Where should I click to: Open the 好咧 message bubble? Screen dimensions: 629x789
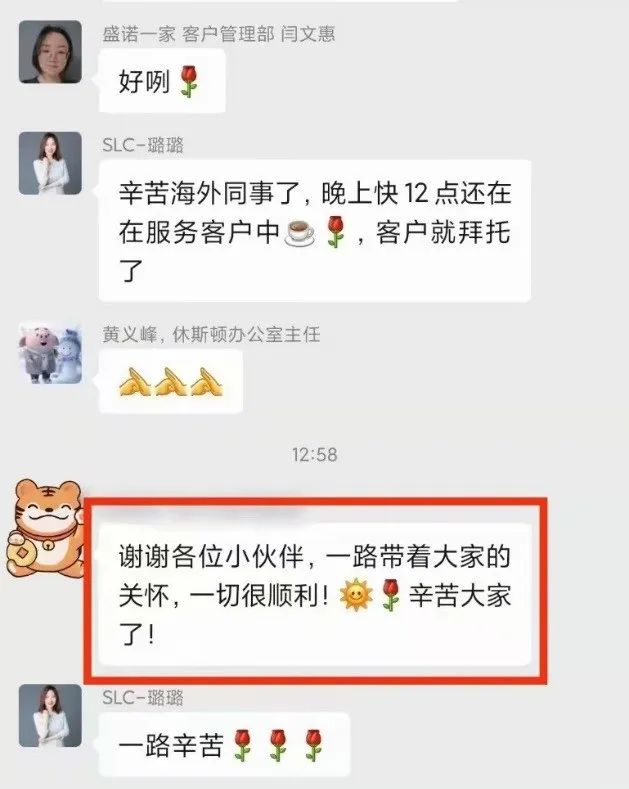click(x=162, y=81)
